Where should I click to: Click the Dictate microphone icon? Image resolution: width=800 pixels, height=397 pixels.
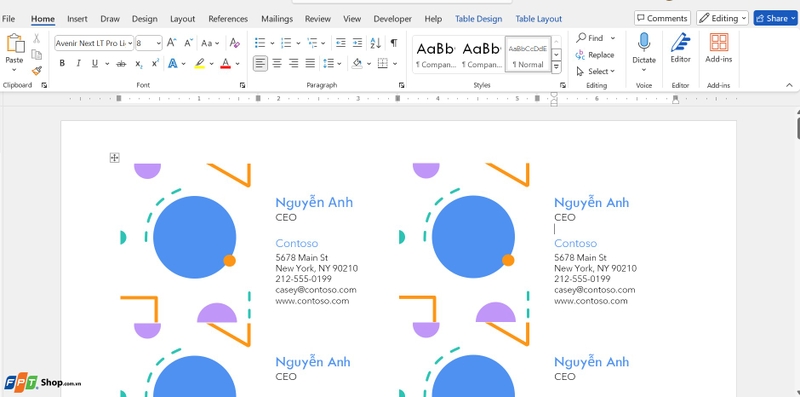coord(644,43)
